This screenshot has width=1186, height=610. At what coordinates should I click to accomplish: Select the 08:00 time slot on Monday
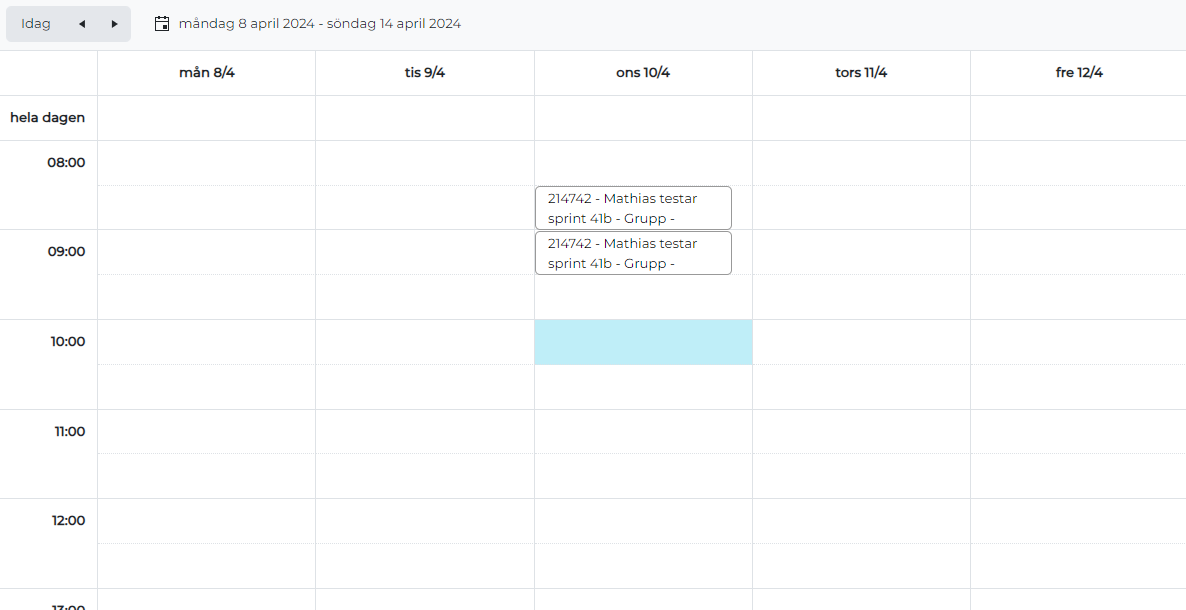(x=207, y=163)
